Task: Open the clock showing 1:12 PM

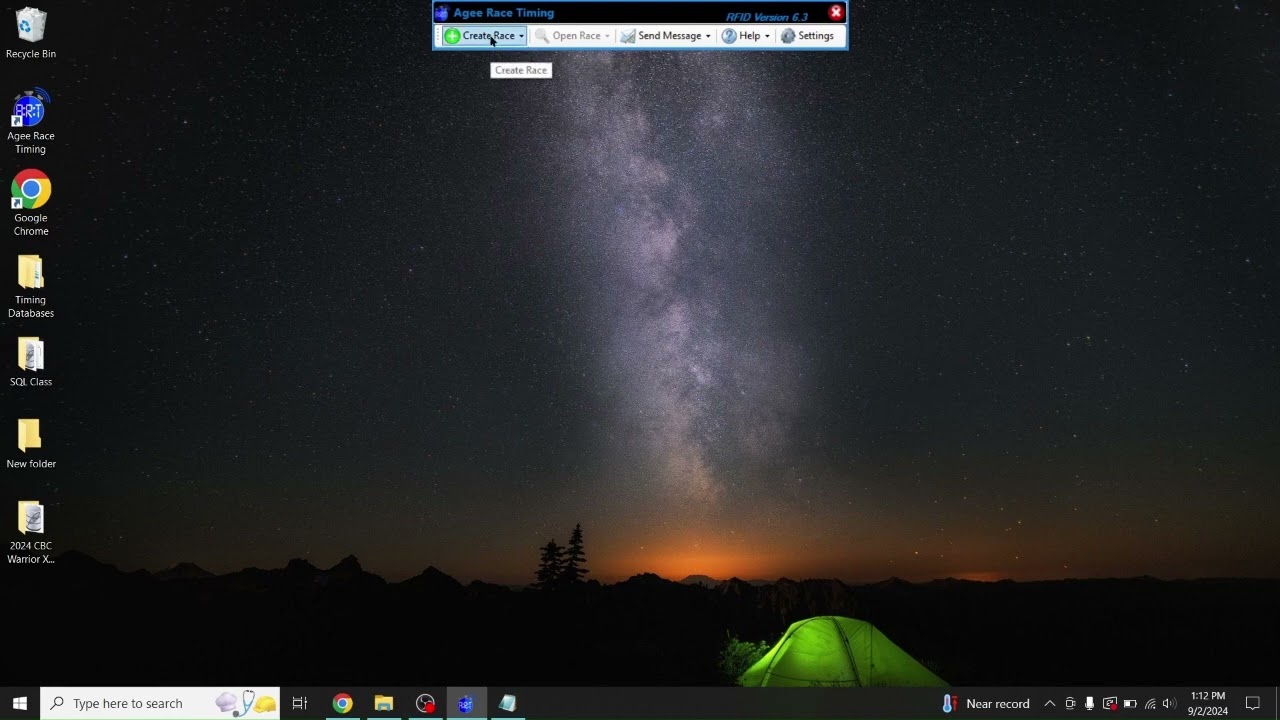Action: click(x=1208, y=703)
